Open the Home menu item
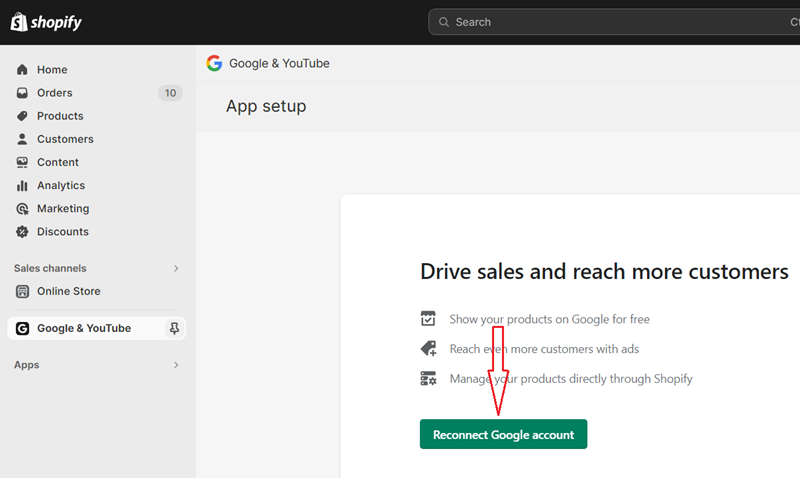This screenshot has height=478, width=800. click(x=52, y=69)
